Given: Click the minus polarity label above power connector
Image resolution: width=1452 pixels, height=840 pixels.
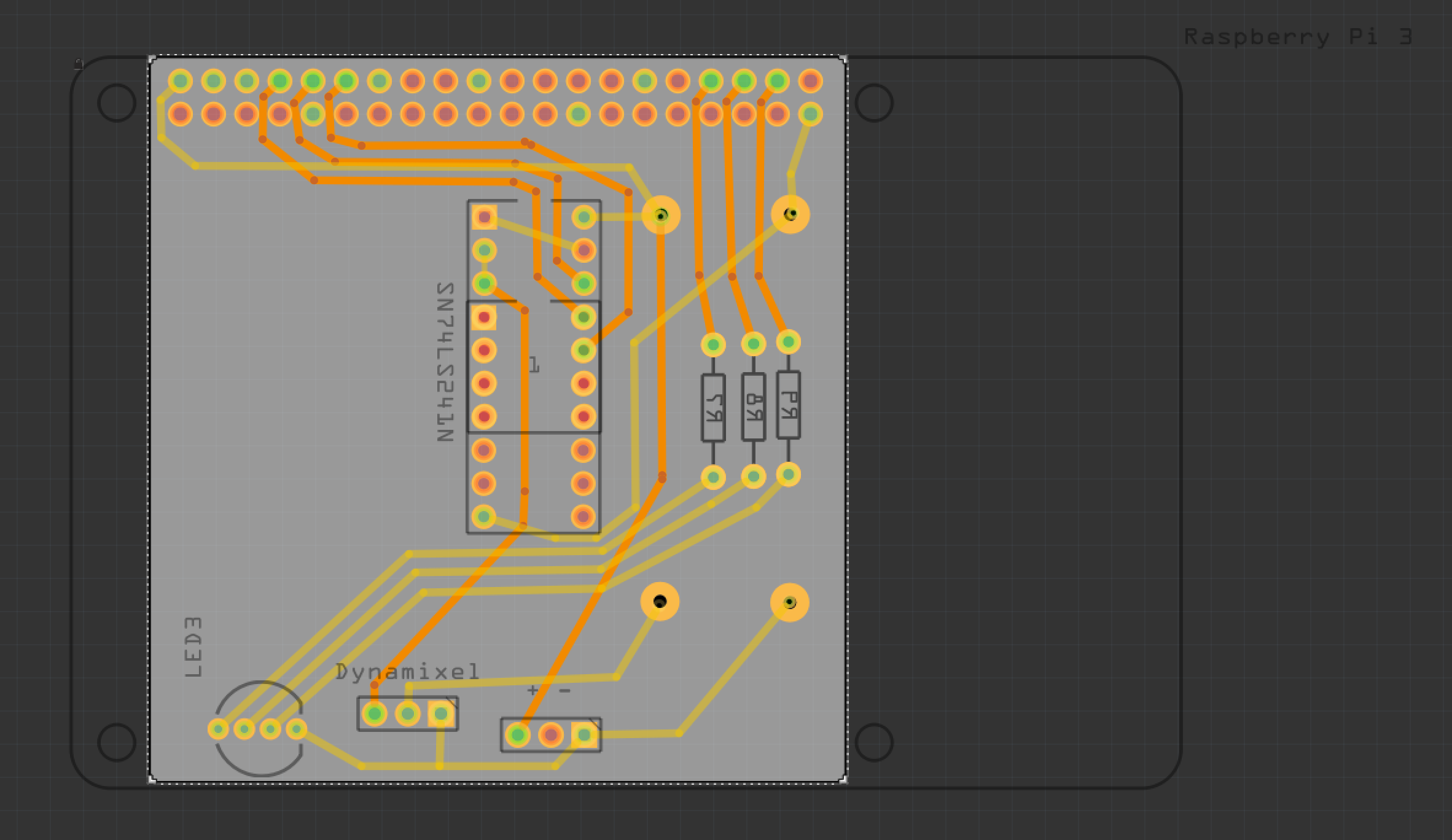Looking at the screenshot, I should (x=566, y=691).
